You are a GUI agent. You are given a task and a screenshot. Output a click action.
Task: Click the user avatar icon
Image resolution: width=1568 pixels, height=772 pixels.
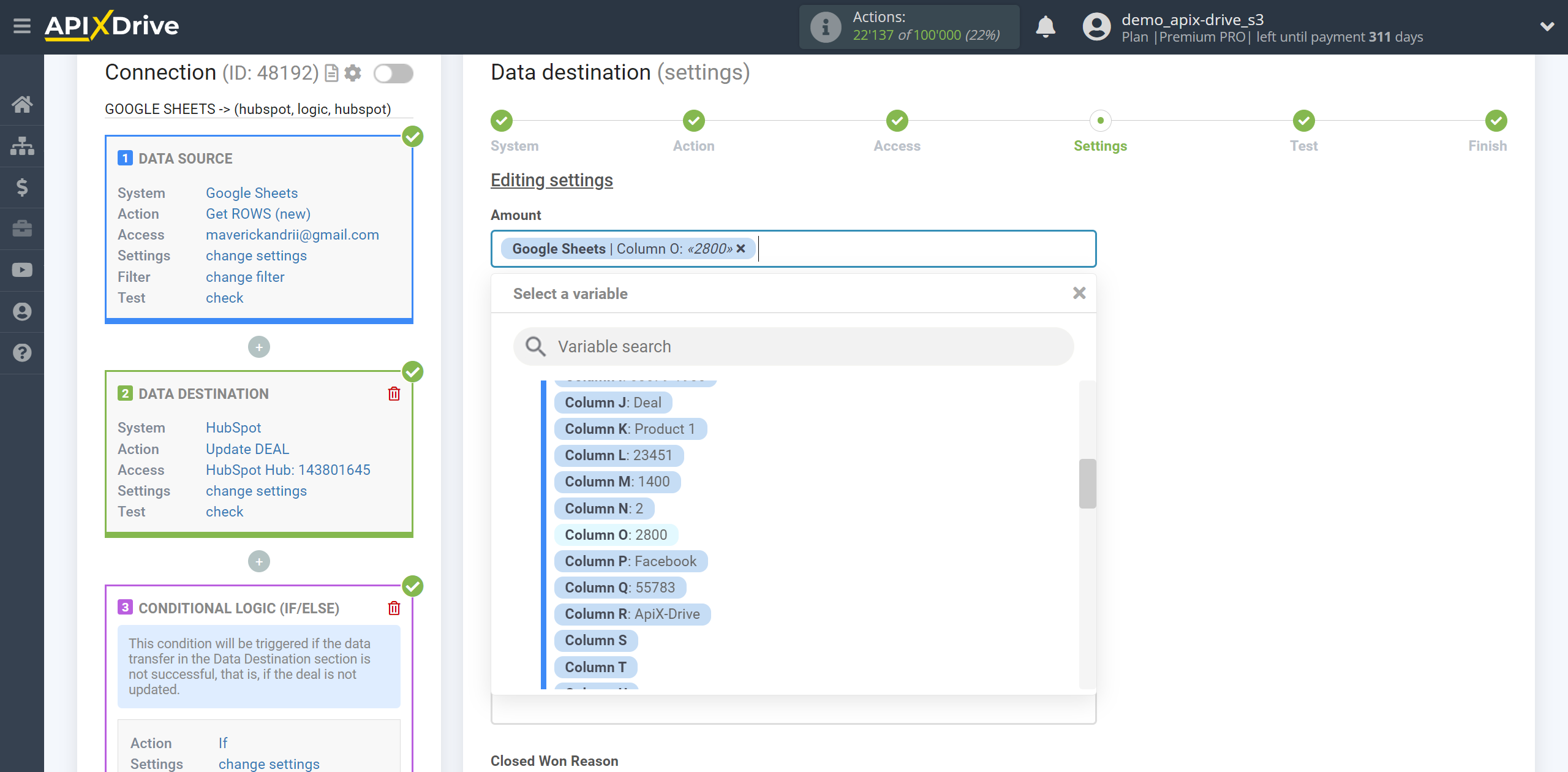coord(1096,27)
